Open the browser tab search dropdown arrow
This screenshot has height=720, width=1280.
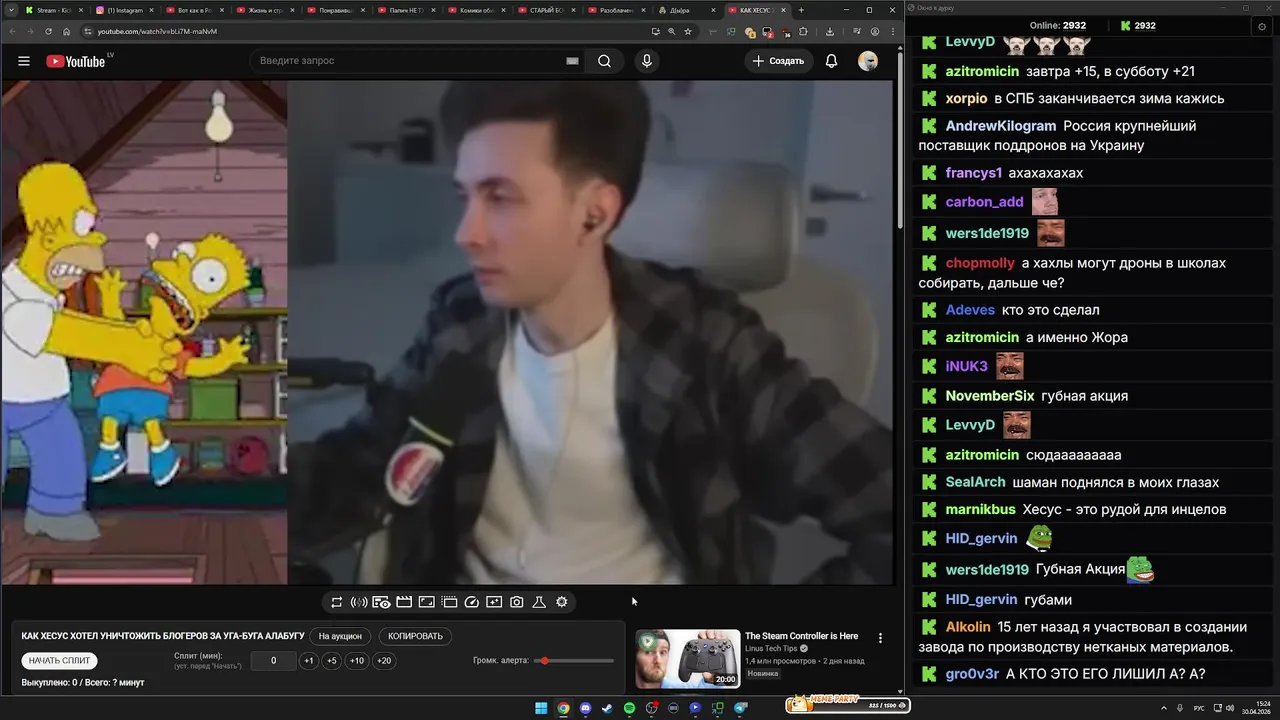click(x=11, y=10)
